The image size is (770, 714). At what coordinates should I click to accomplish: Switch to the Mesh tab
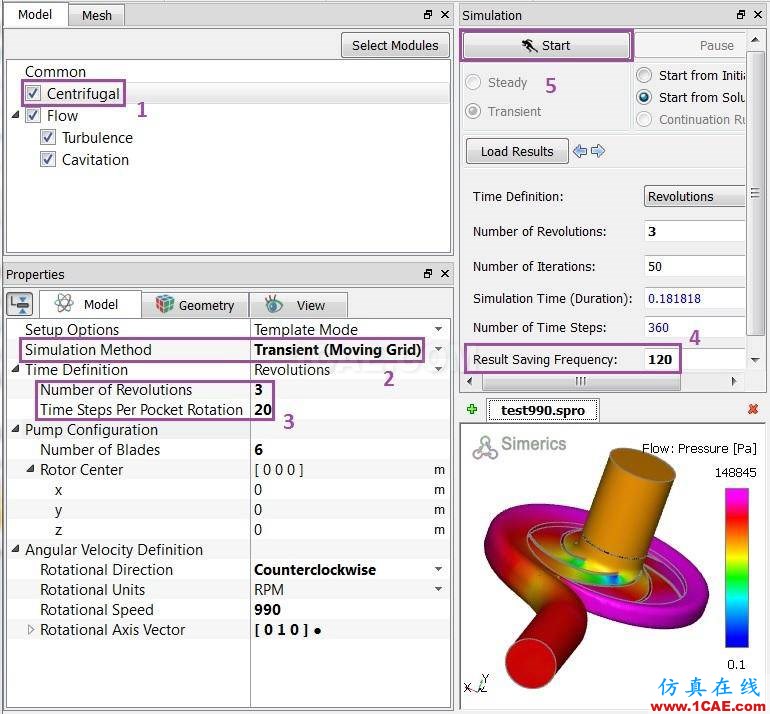point(97,16)
